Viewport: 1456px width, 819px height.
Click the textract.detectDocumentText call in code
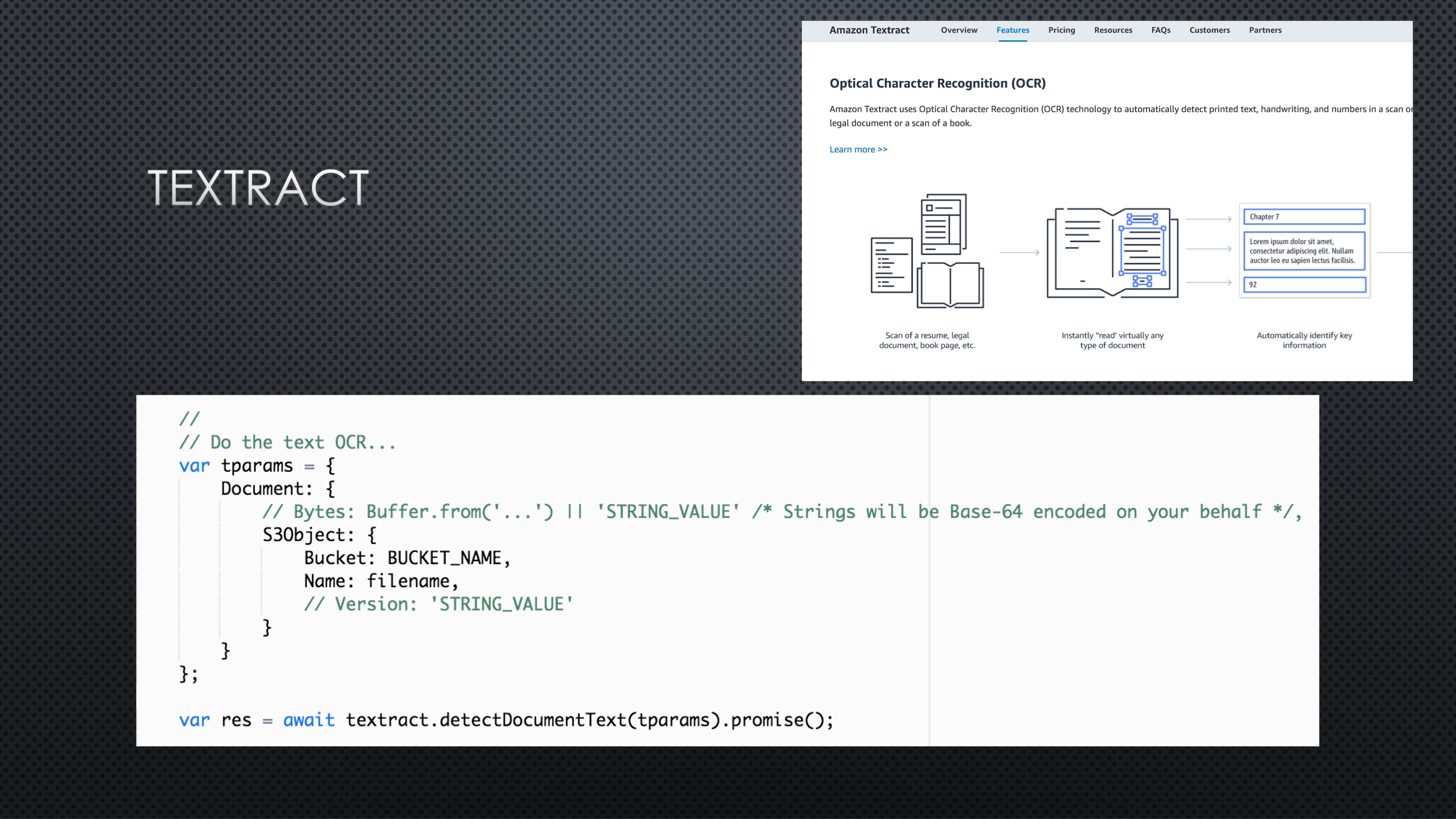pyautogui.click(x=590, y=720)
